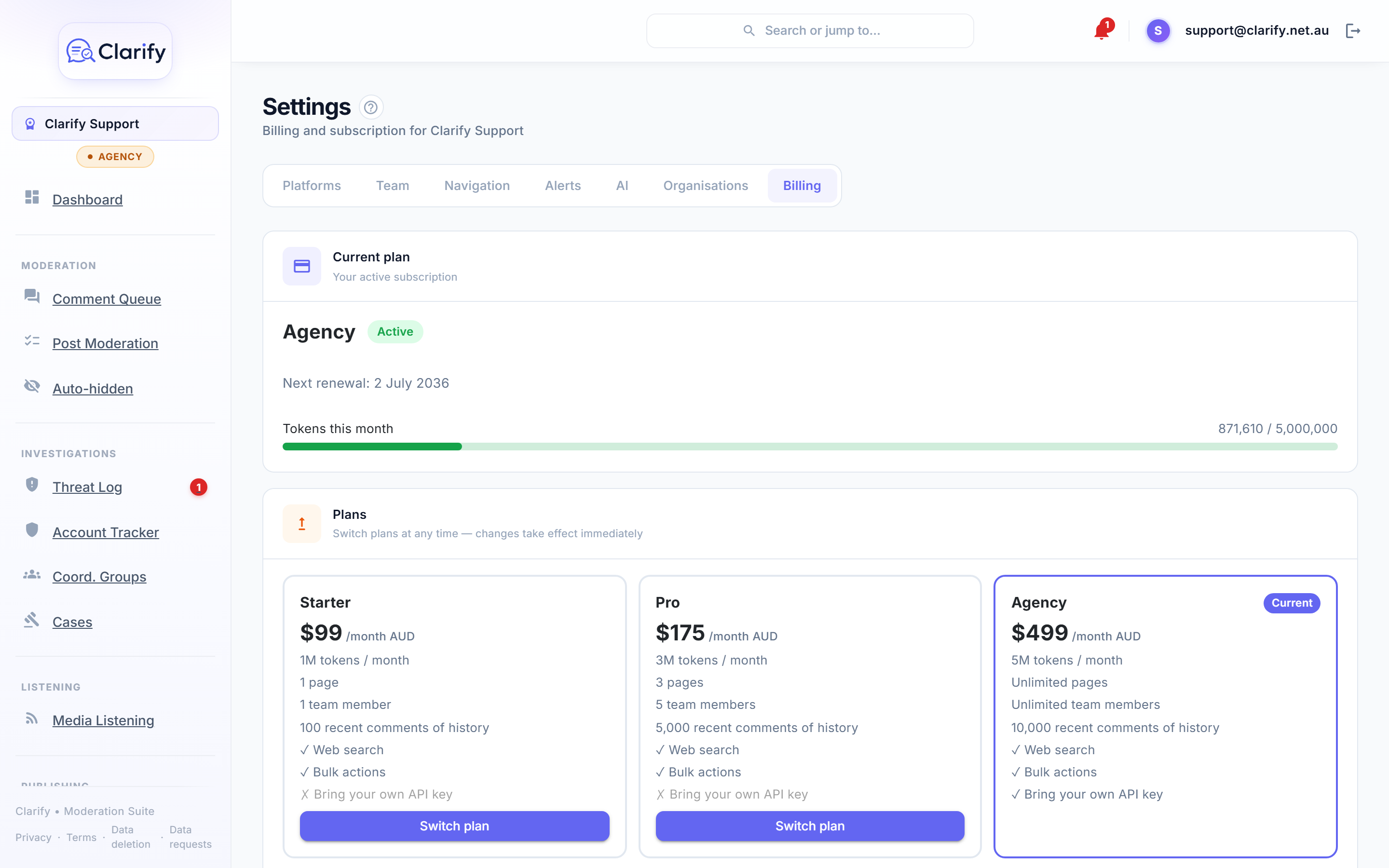Click the Current plan card icon
1389x868 pixels.
tap(302, 266)
